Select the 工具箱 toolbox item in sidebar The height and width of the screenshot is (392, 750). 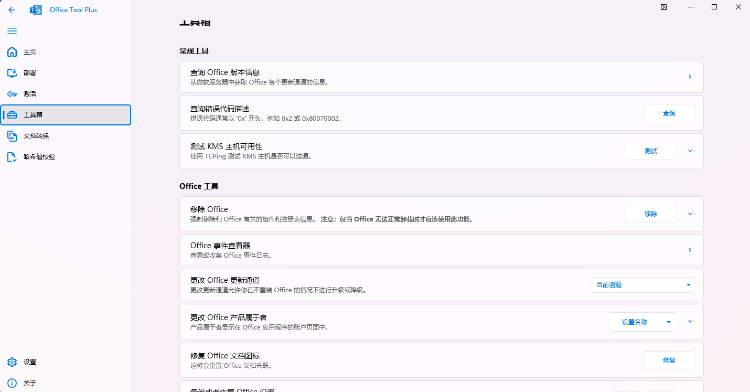coord(66,115)
